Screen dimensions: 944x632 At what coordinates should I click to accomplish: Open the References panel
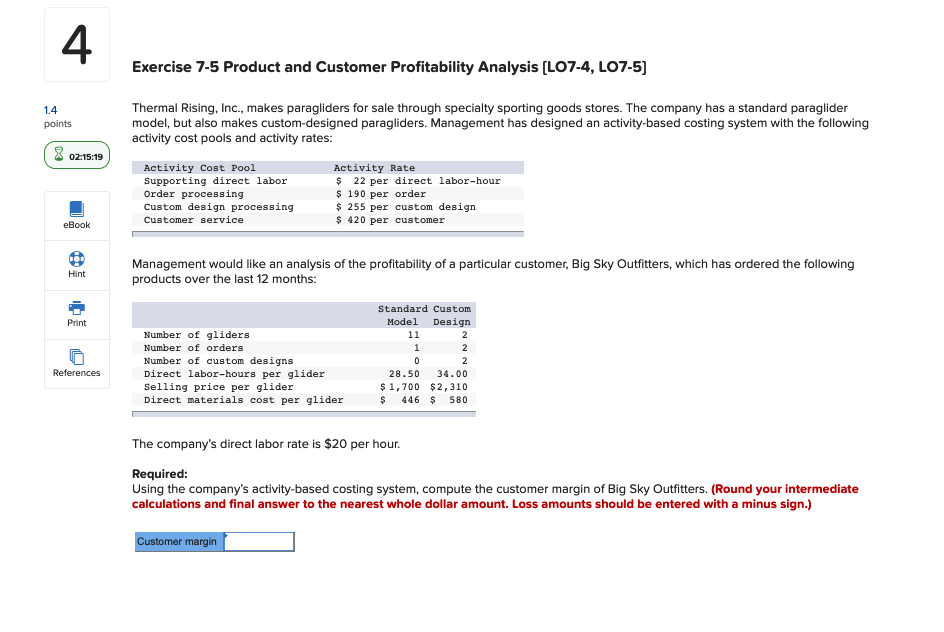[x=76, y=364]
